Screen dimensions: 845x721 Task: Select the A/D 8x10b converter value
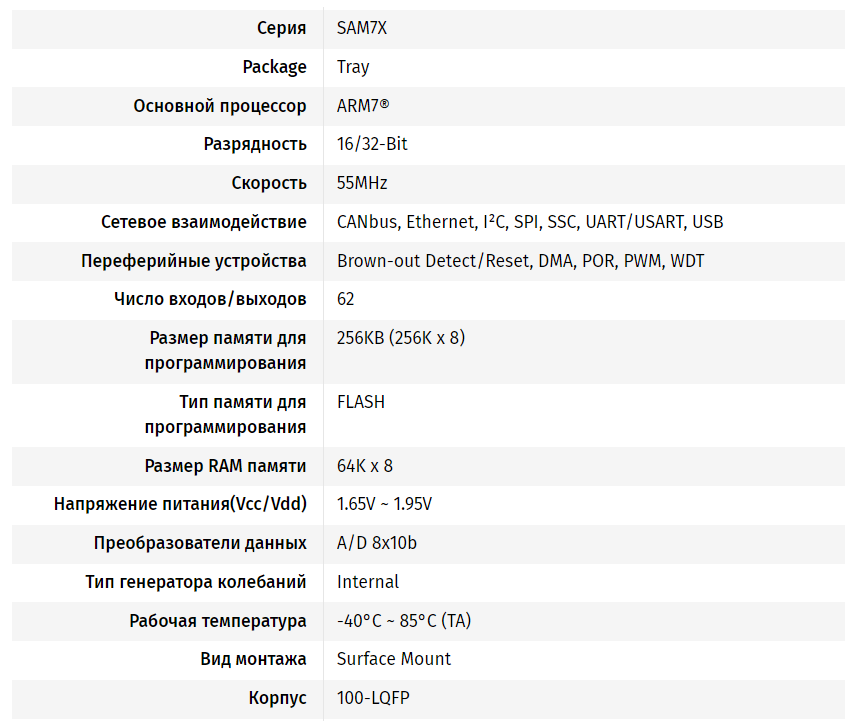[x=377, y=543]
